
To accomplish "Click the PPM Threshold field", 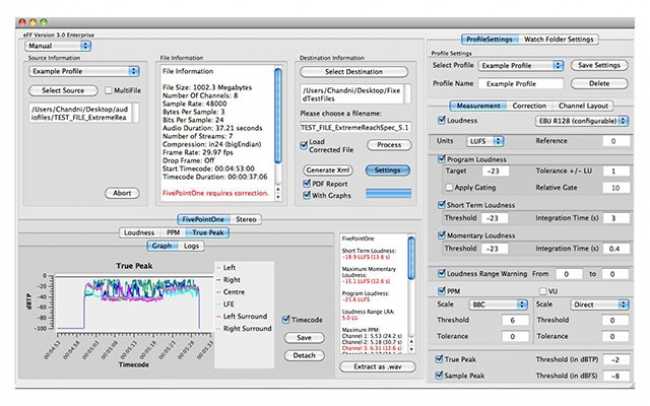I will [x=515, y=320].
